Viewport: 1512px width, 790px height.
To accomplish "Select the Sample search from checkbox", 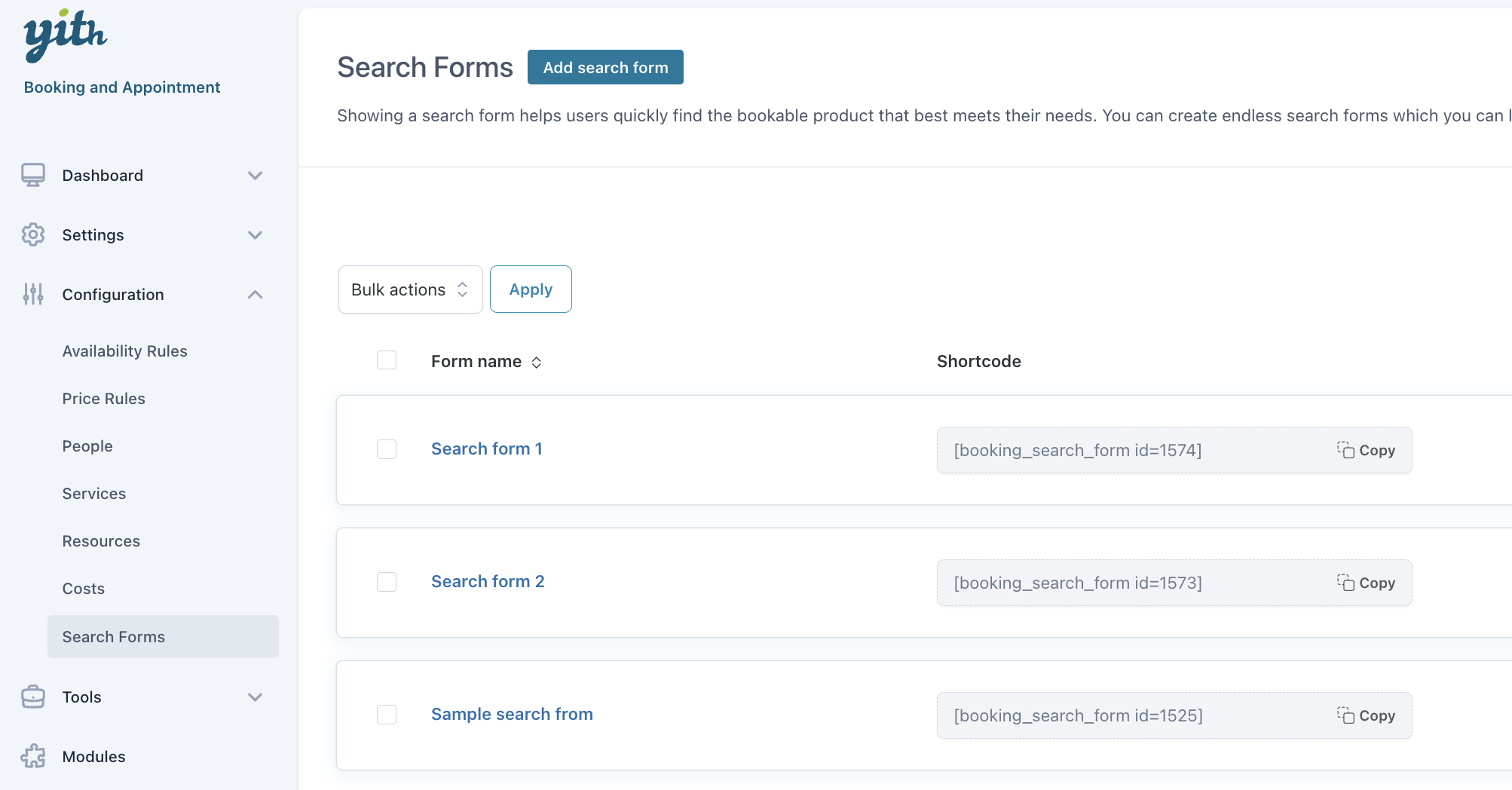I will coord(387,715).
